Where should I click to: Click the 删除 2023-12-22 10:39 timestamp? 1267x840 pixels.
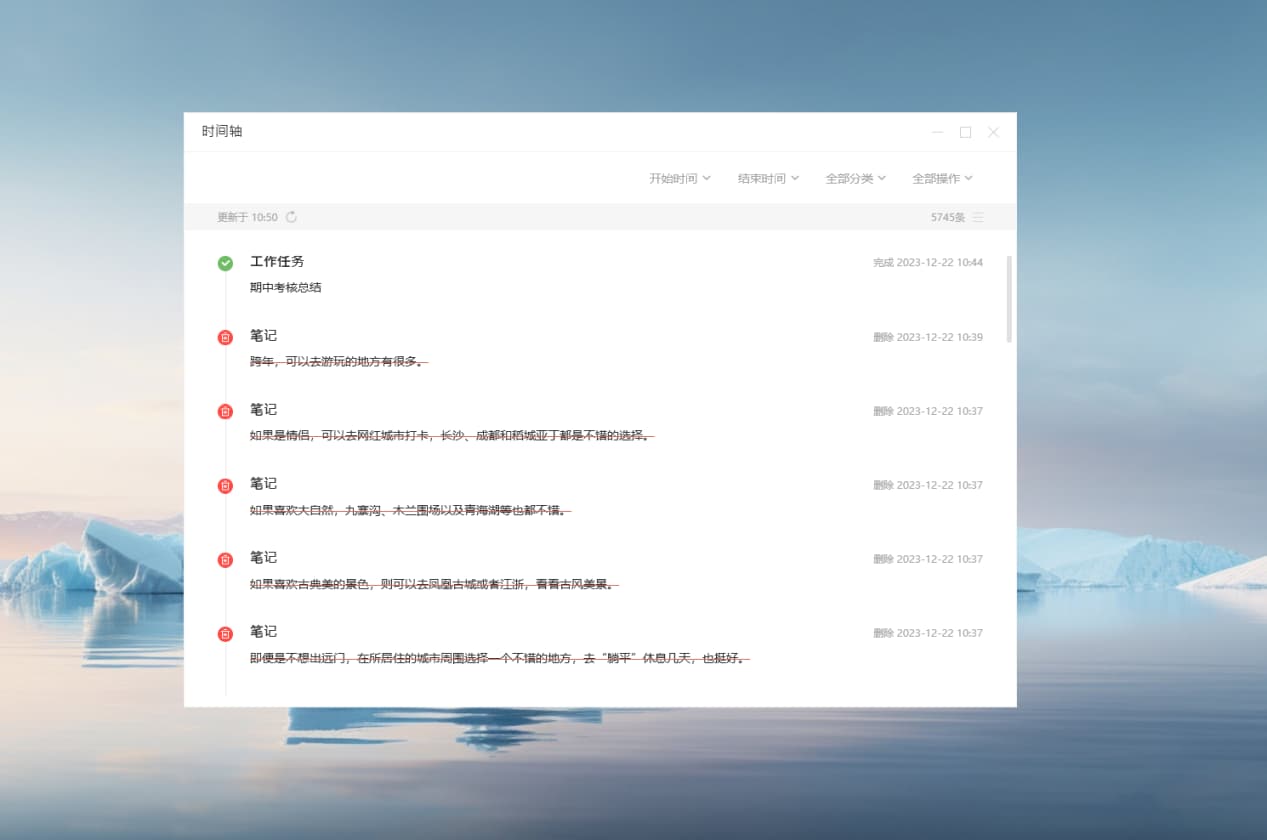point(926,337)
